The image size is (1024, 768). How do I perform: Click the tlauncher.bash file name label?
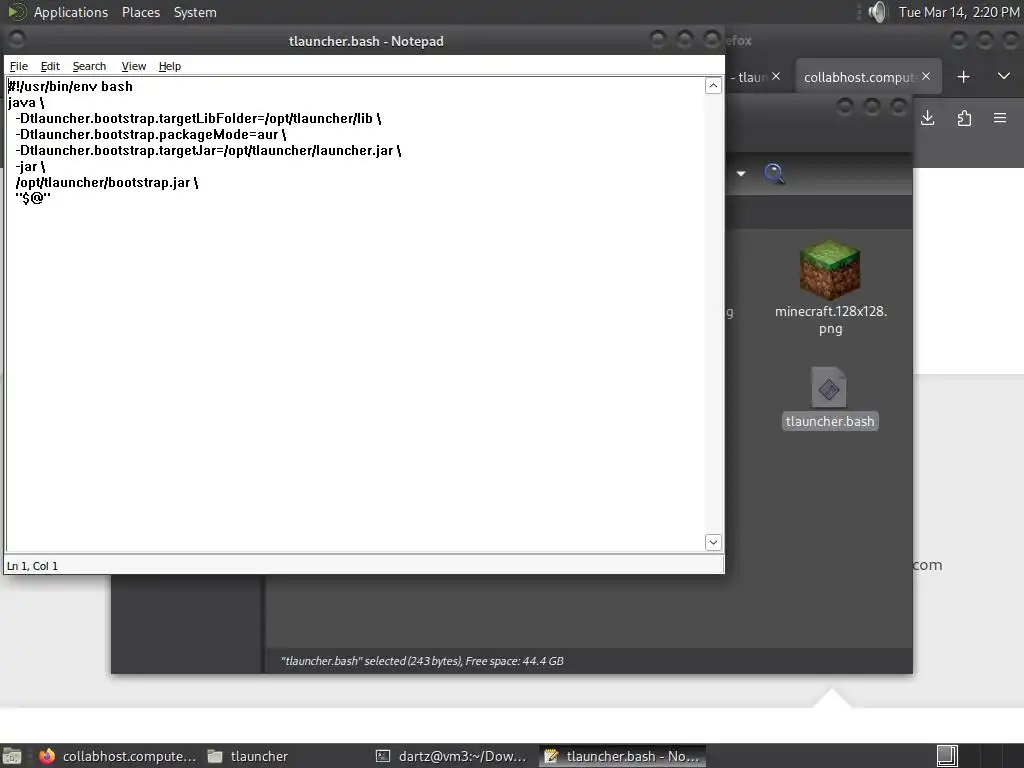point(830,421)
